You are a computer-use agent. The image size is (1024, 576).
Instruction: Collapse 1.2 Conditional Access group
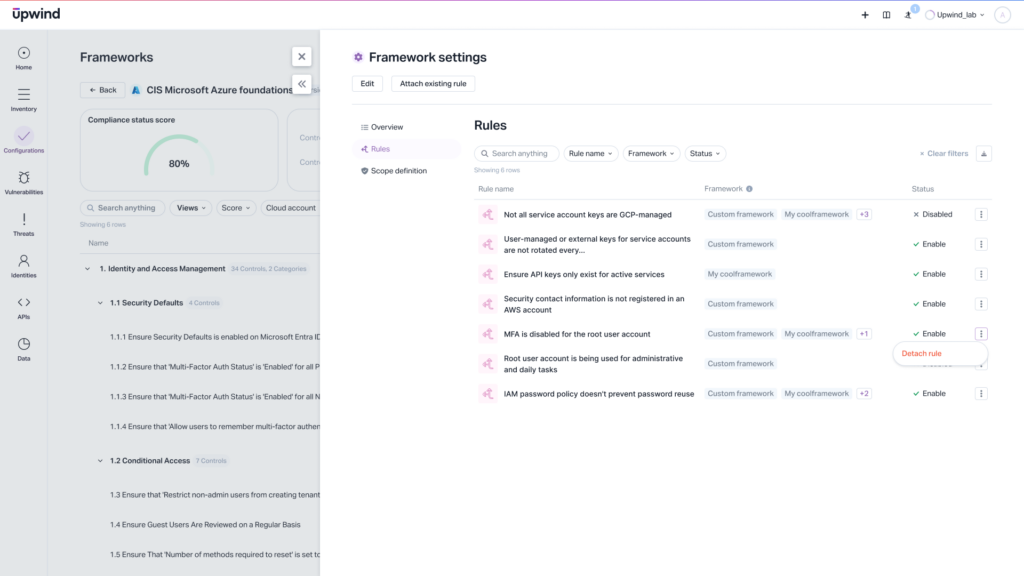pos(101,460)
